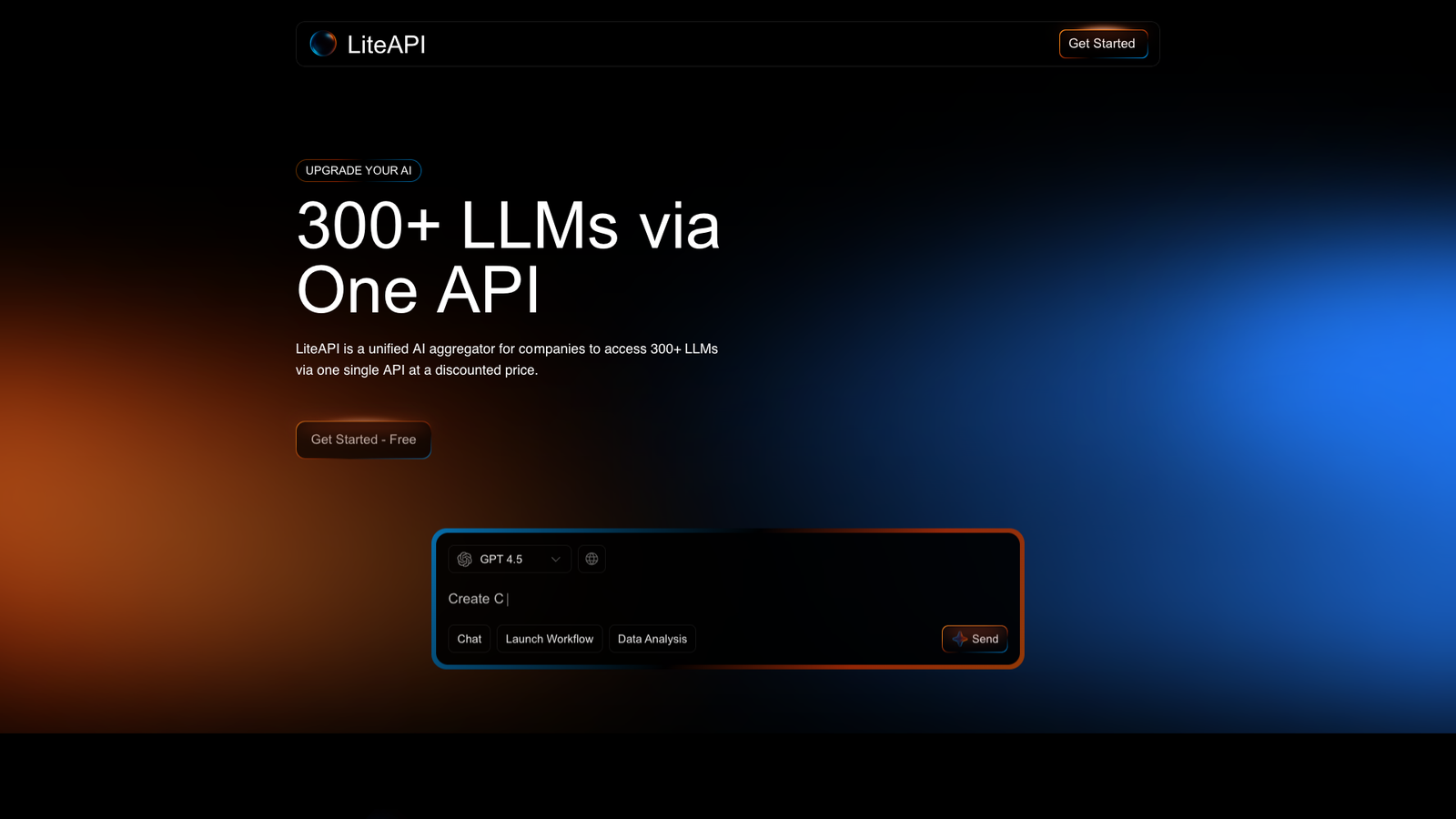This screenshot has width=1456, height=819.
Task: Click the LiteAPI circular logo icon
Action: point(323,44)
